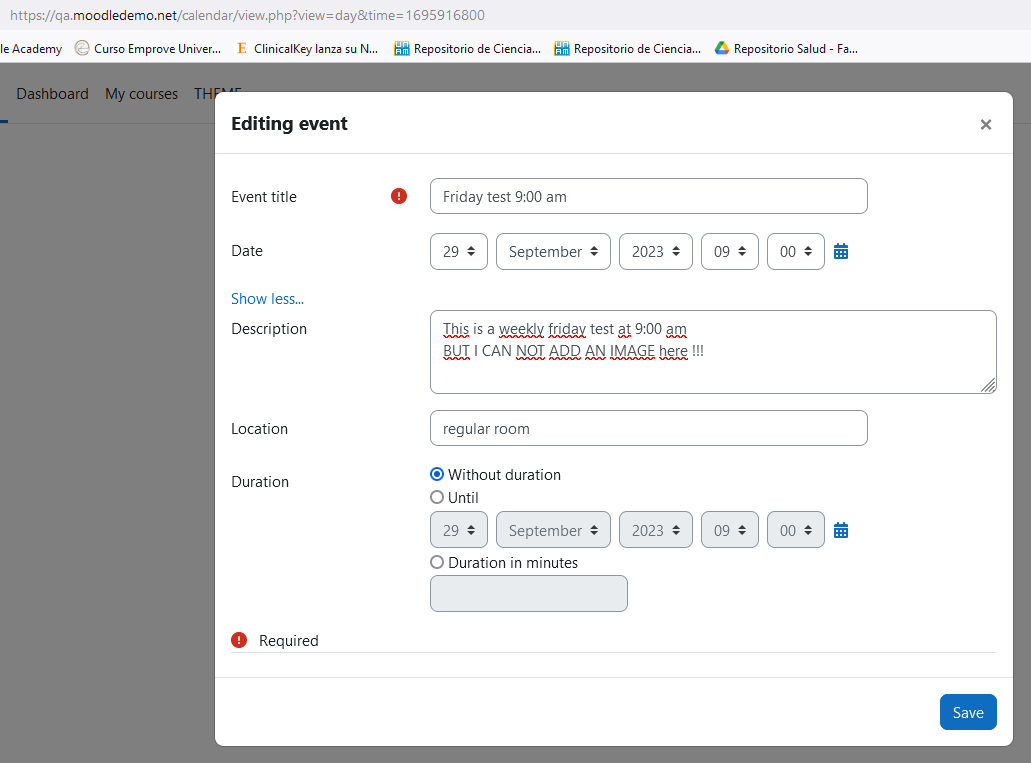The height and width of the screenshot is (763, 1031).
Task: Open the Until date calendar picker icon
Action: (x=840, y=530)
